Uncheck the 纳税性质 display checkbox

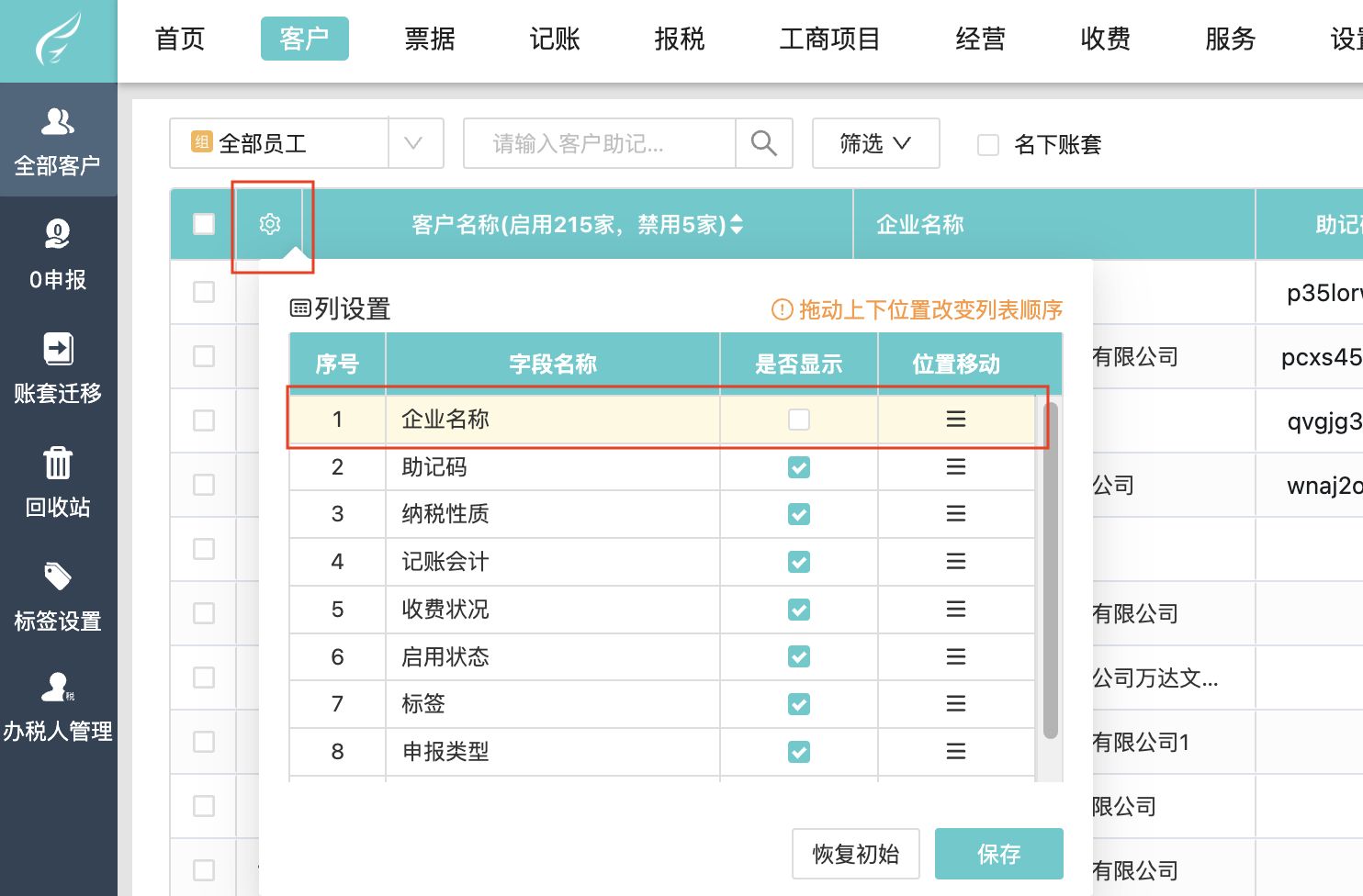[x=799, y=514]
